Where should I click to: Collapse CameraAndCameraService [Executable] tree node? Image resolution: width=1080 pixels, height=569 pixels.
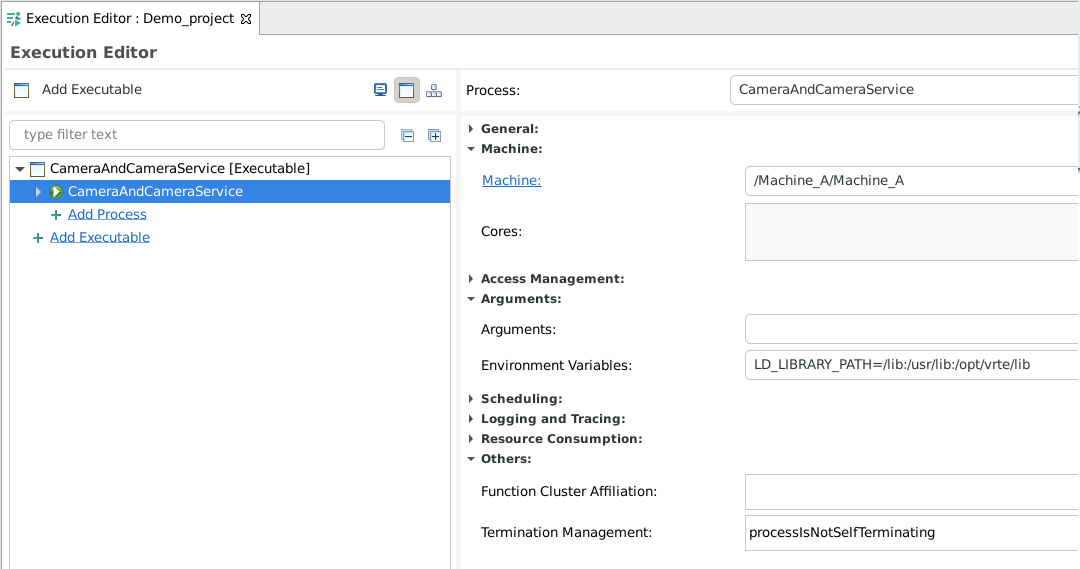20,169
